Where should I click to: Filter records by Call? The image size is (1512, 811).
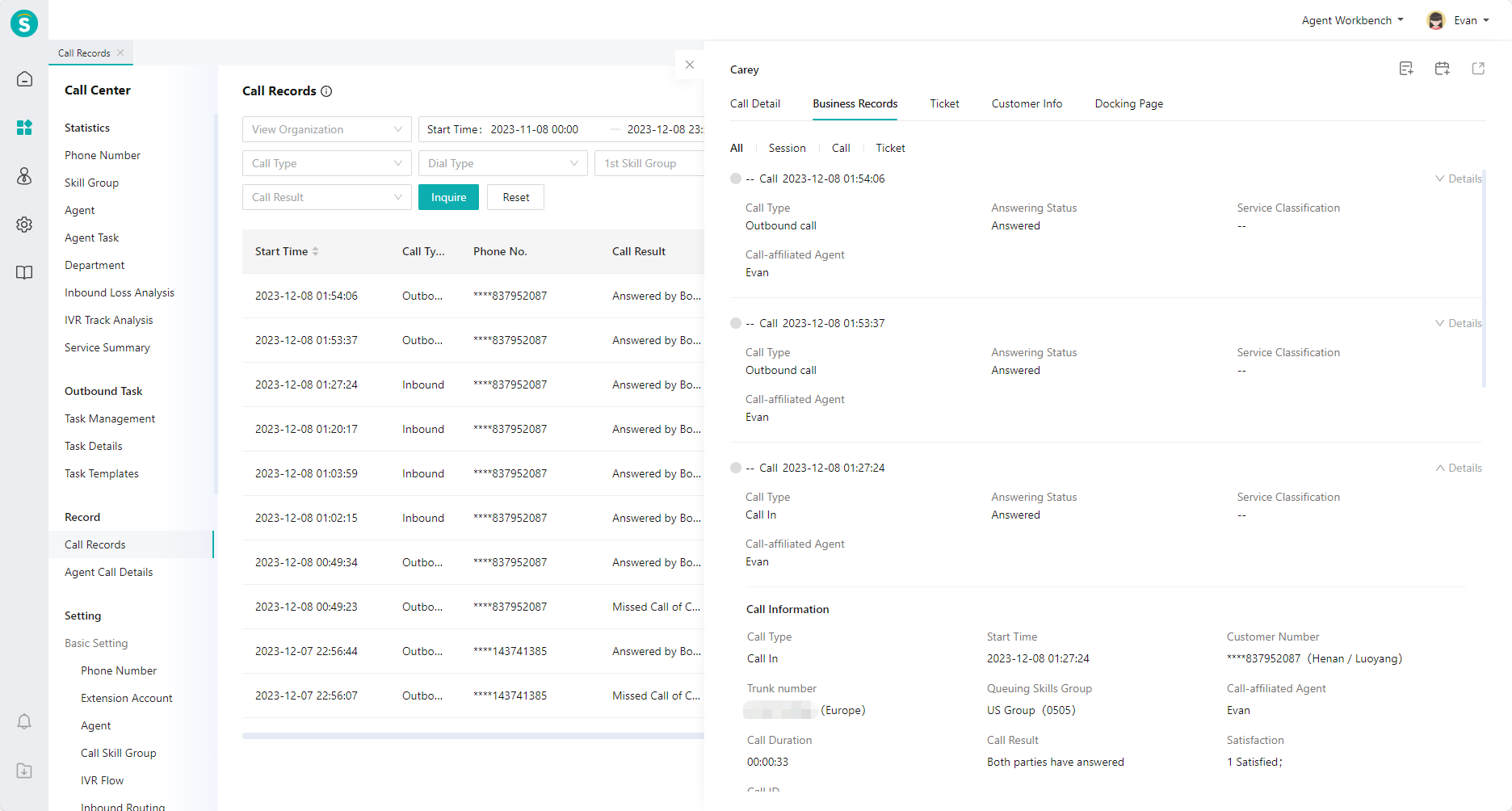point(841,148)
